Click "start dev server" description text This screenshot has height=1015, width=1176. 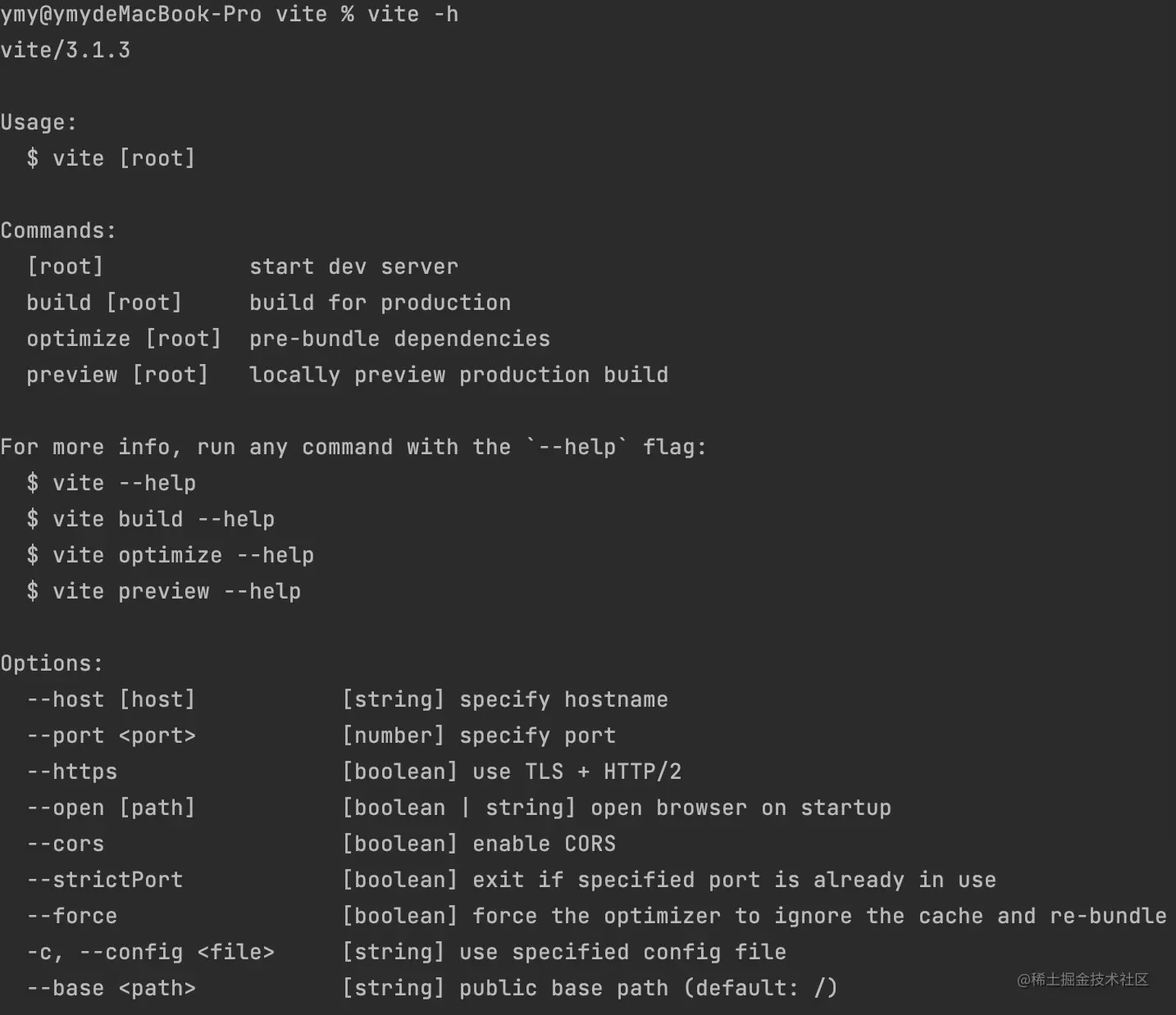point(353,267)
